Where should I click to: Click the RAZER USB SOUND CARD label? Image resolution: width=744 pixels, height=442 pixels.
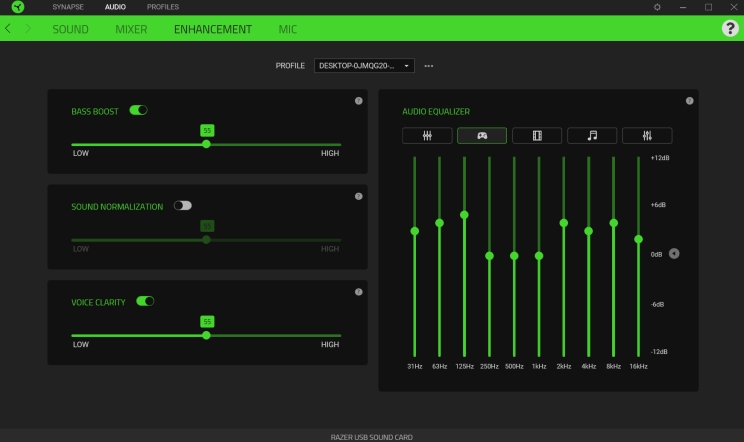(372, 437)
